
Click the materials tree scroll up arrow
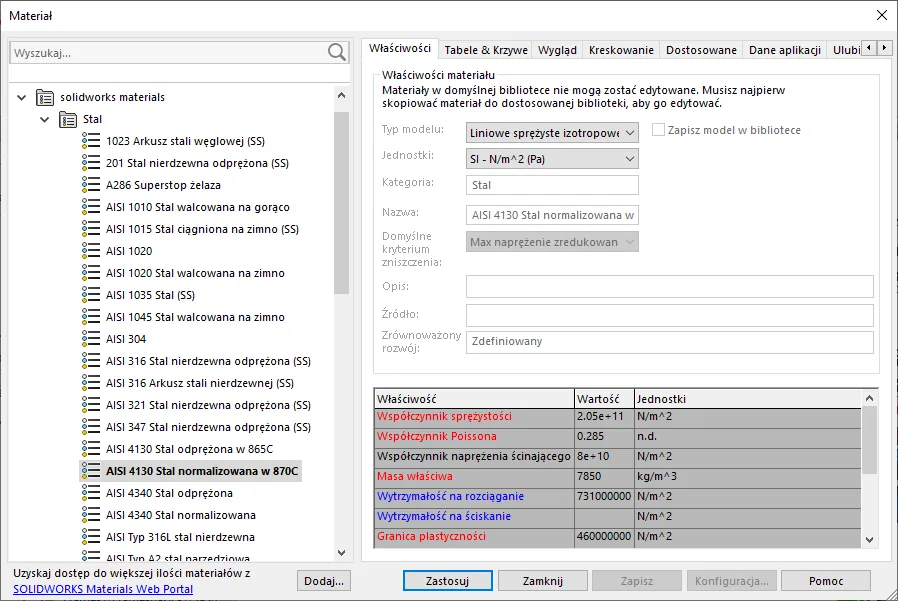pos(341,96)
